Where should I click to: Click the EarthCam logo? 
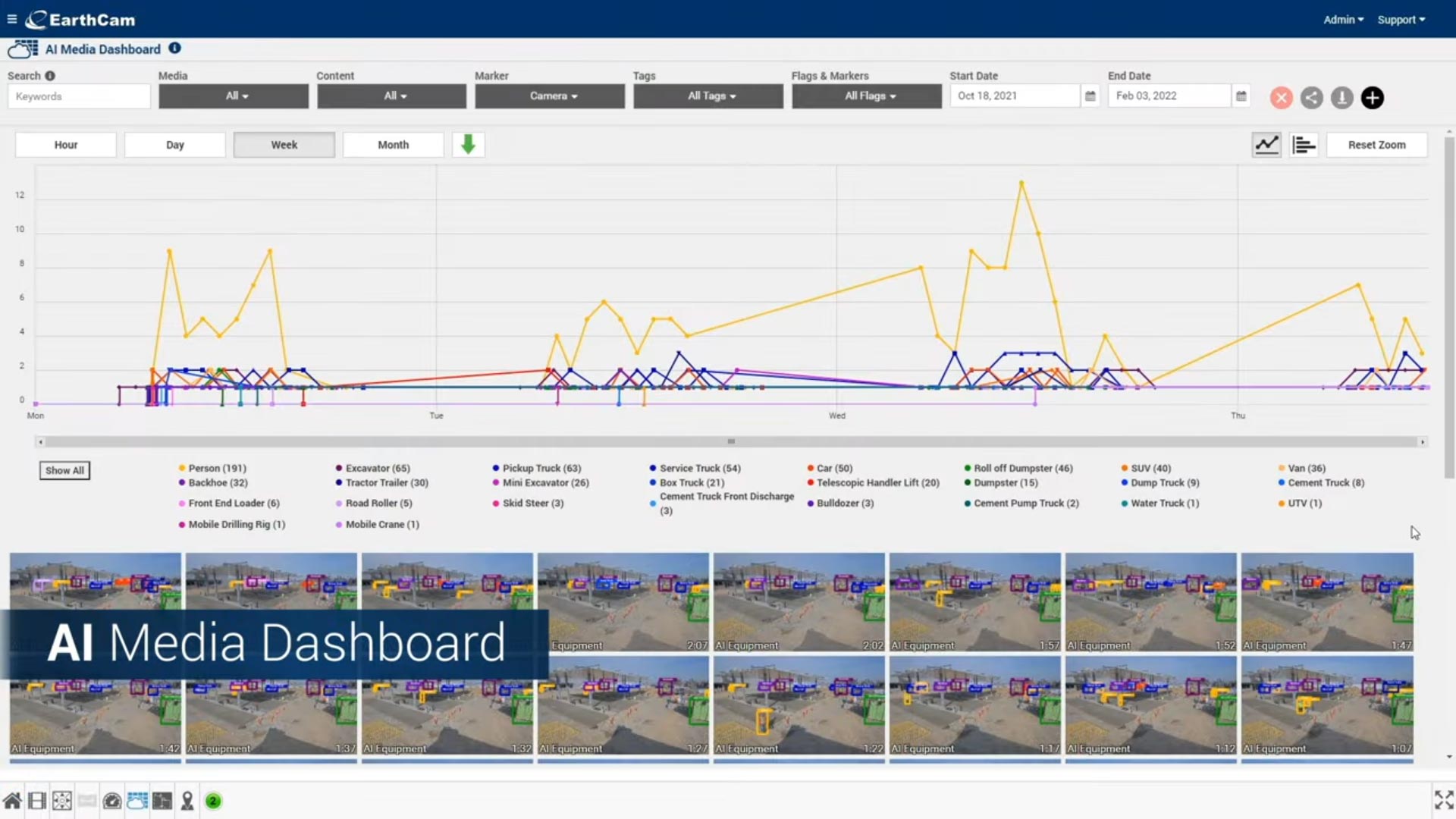click(80, 20)
